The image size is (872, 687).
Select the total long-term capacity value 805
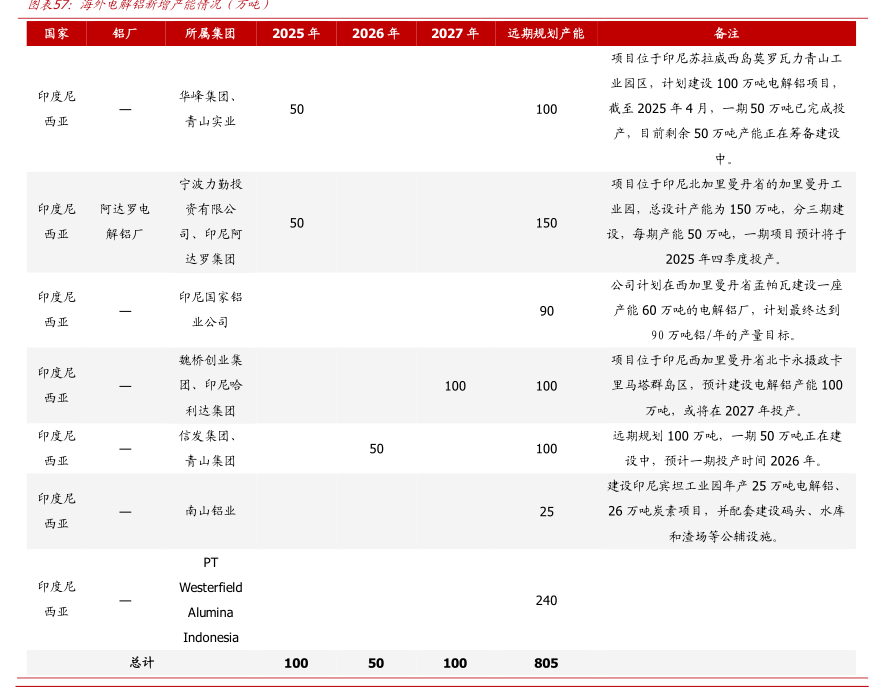click(x=546, y=663)
